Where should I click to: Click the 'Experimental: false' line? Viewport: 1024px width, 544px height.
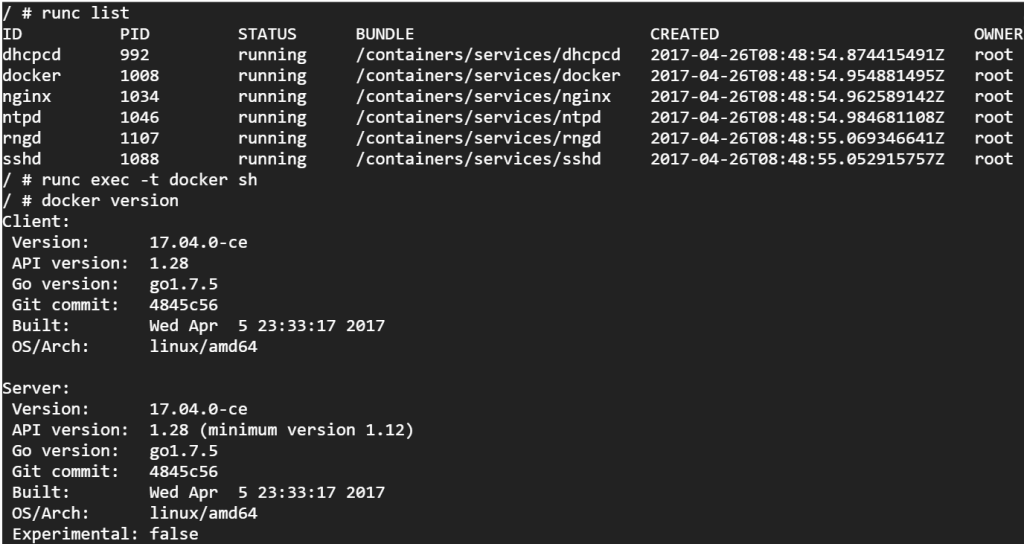(105, 534)
